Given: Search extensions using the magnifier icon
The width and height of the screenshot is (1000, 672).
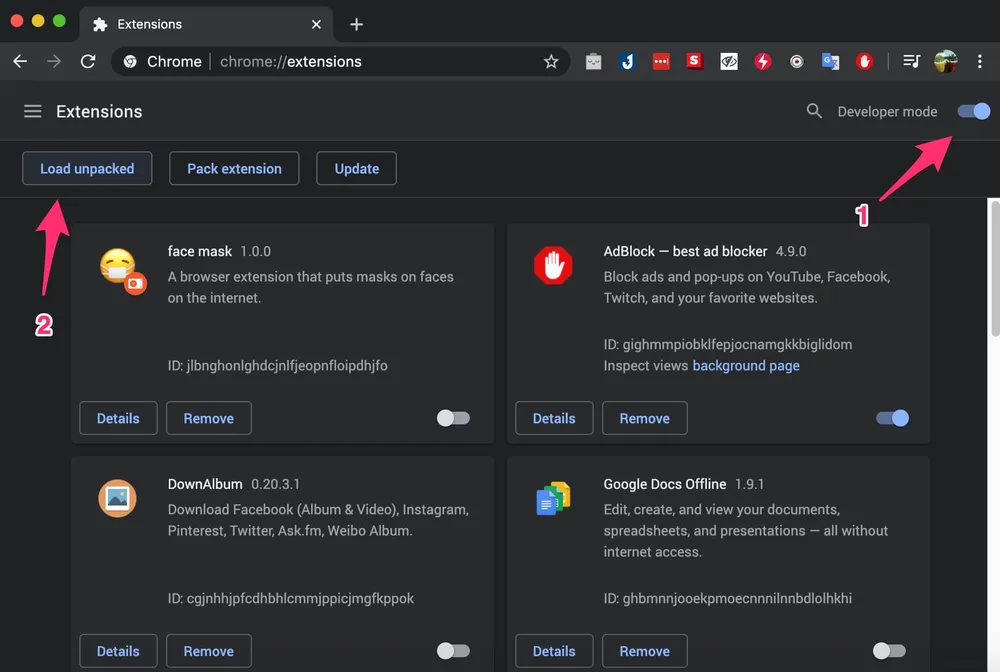Looking at the screenshot, I should point(814,111).
